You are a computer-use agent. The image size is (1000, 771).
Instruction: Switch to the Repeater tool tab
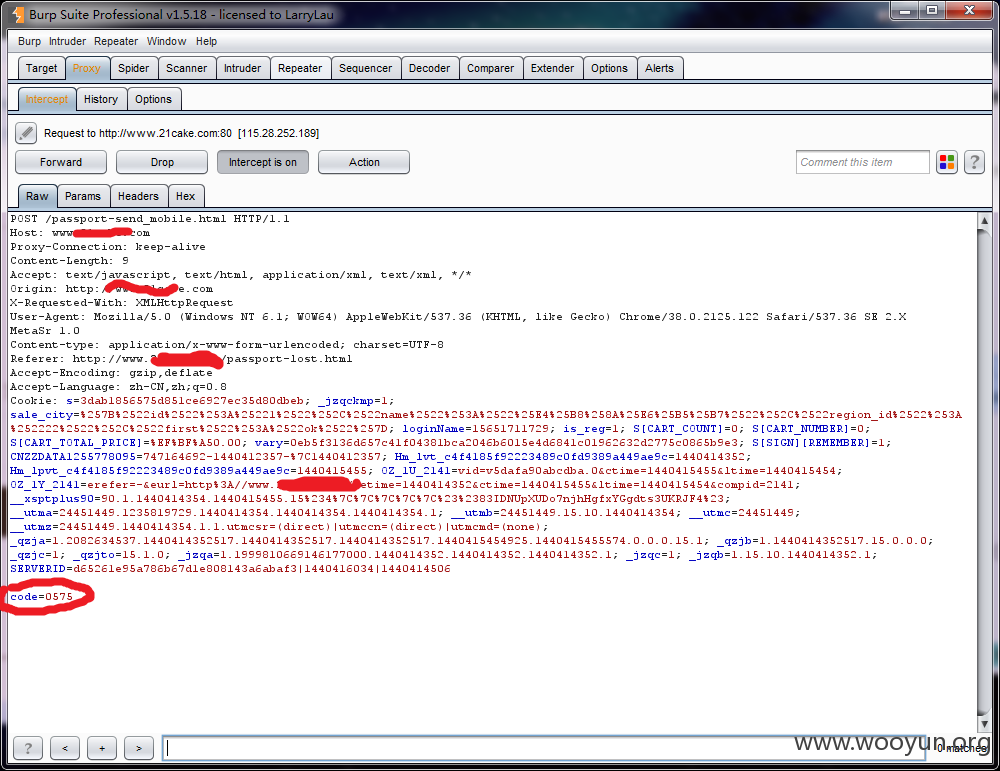300,68
